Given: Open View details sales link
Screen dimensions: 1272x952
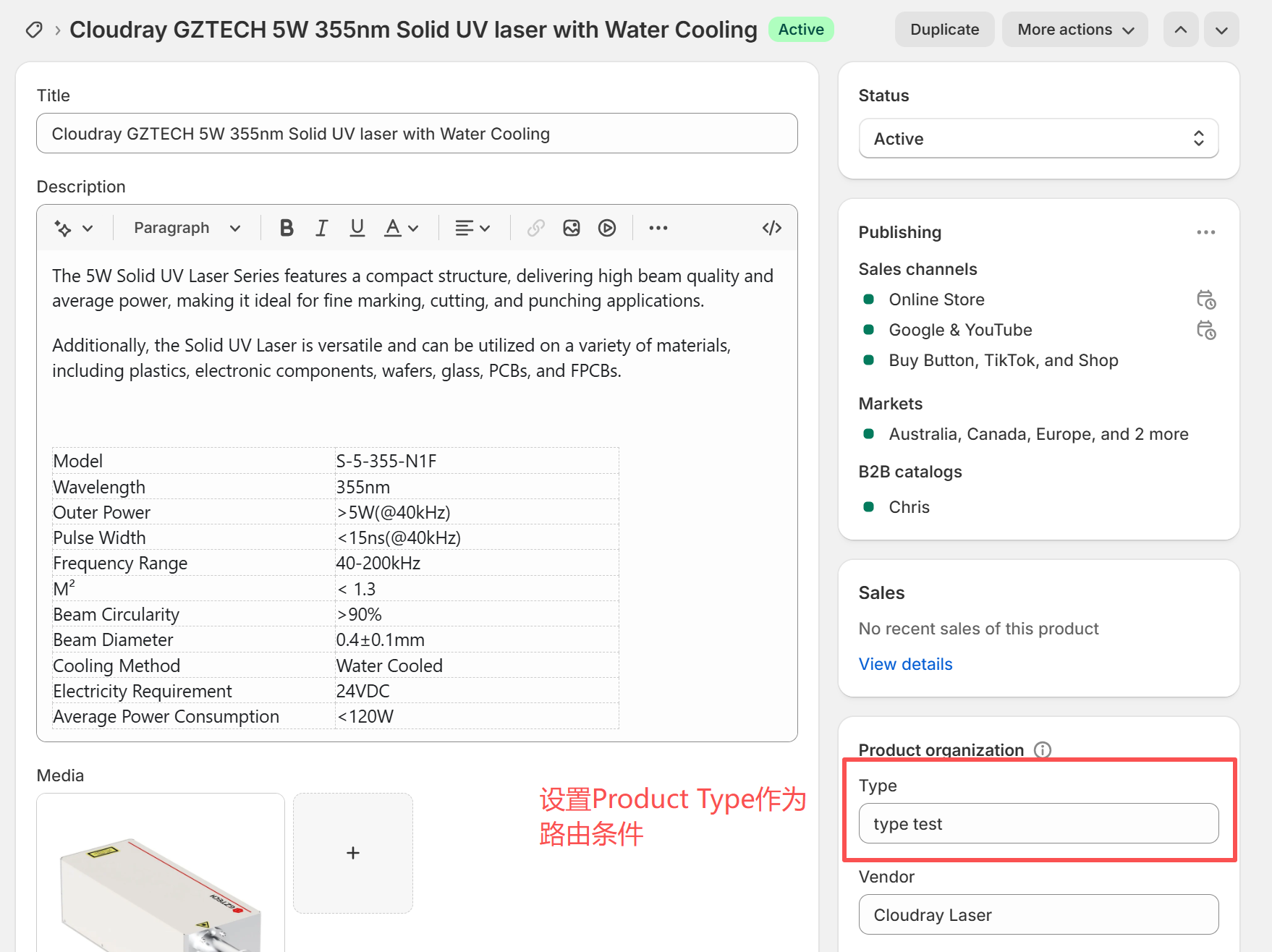Looking at the screenshot, I should tap(905, 664).
